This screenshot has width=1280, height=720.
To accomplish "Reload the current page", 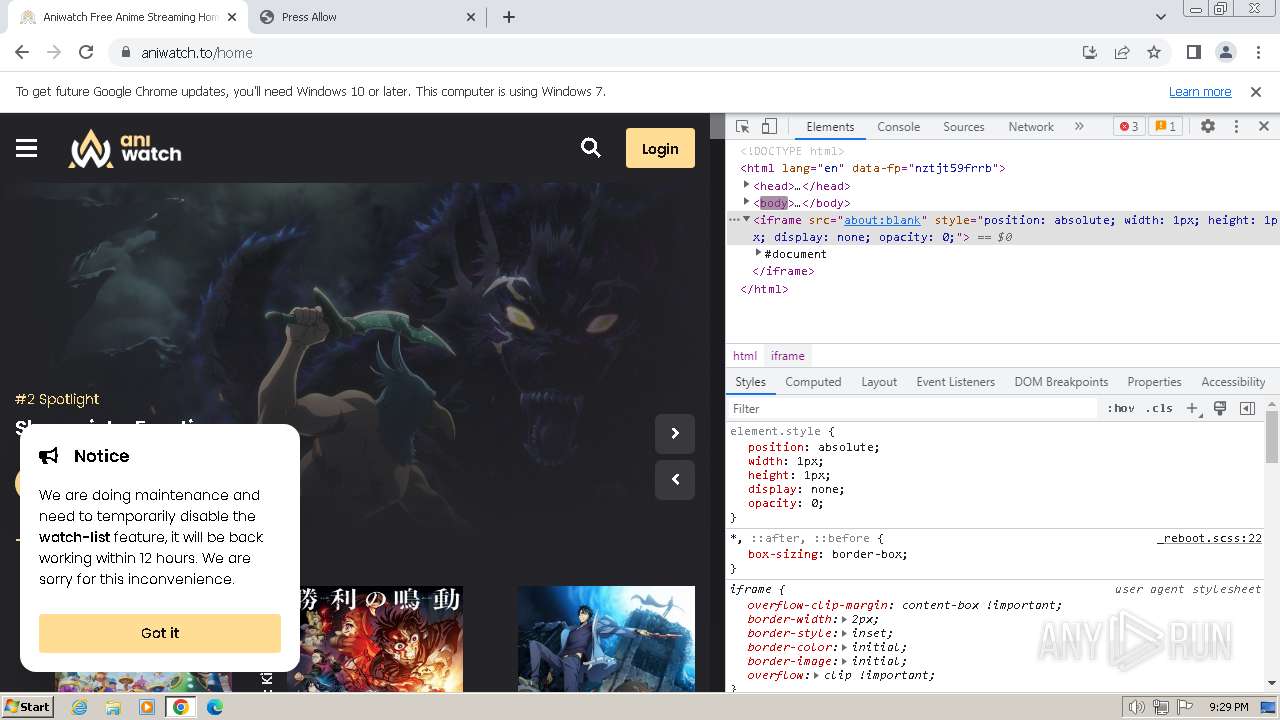I will 86,52.
